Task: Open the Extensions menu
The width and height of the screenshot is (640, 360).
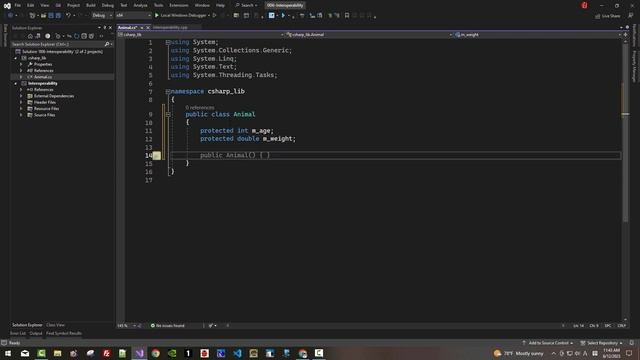Action: pyautogui.click(x=179, y=5)
